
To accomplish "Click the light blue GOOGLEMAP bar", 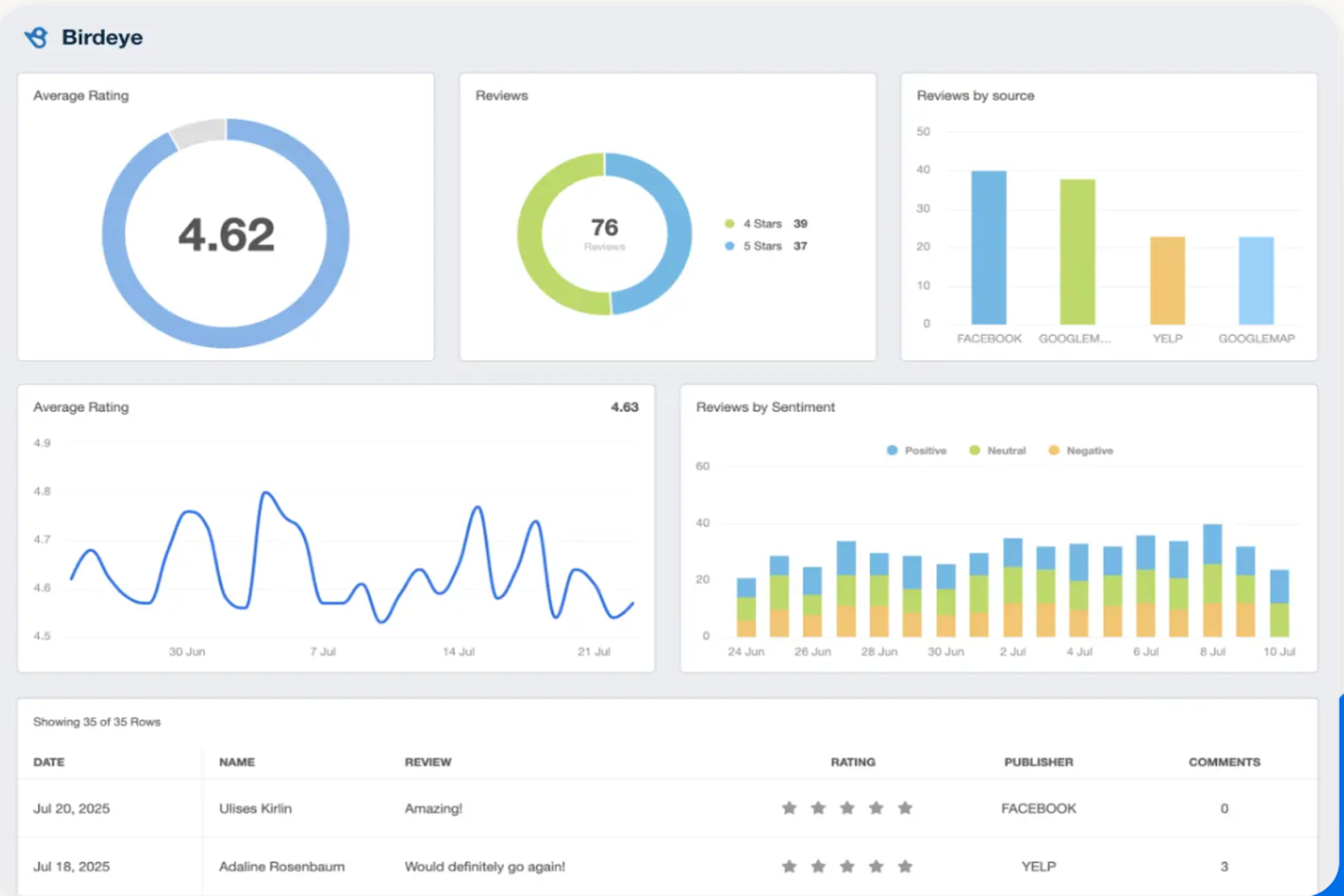I will [1256, 280].
